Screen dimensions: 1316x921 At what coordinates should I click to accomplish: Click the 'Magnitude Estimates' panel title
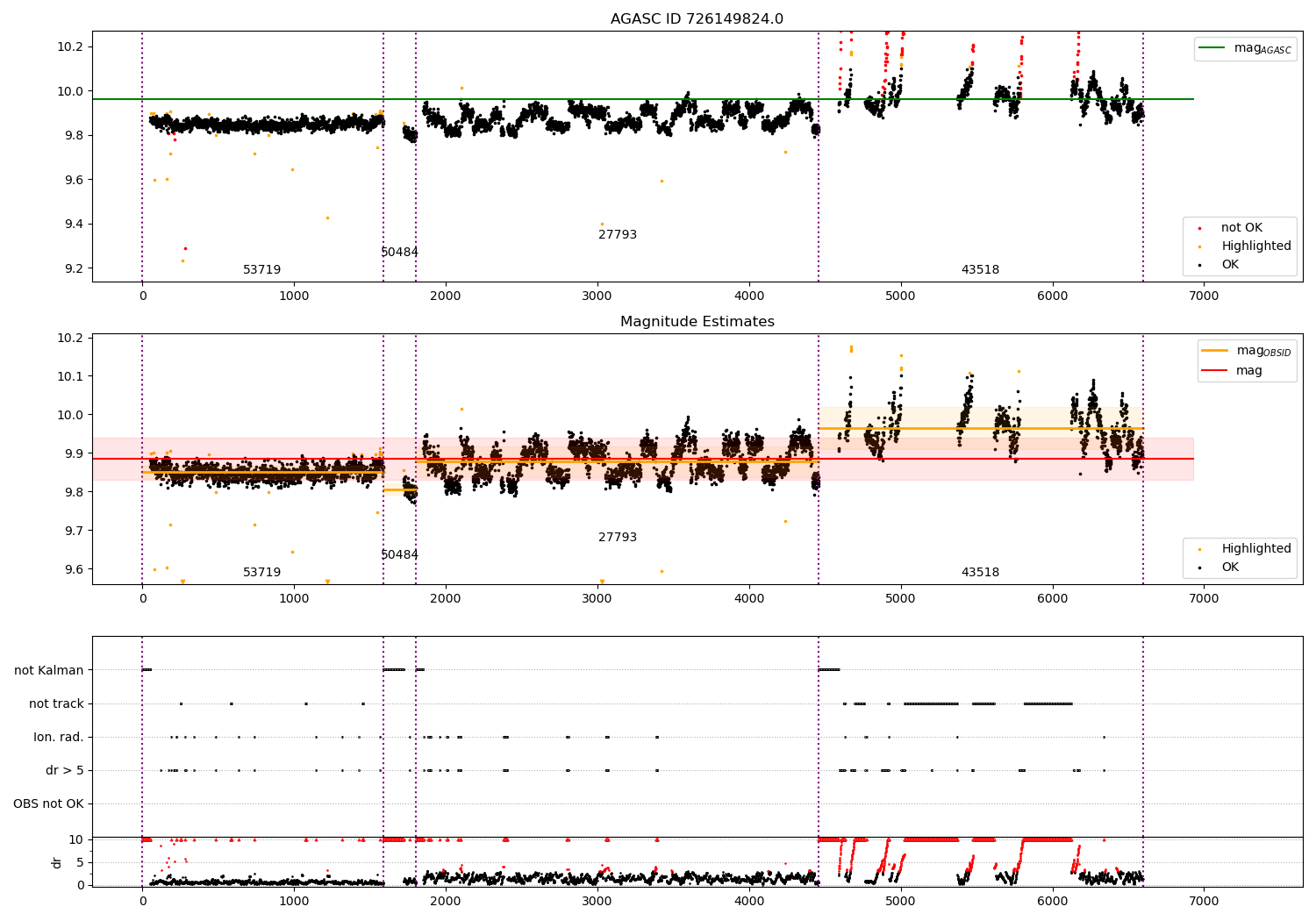point(697,321)
